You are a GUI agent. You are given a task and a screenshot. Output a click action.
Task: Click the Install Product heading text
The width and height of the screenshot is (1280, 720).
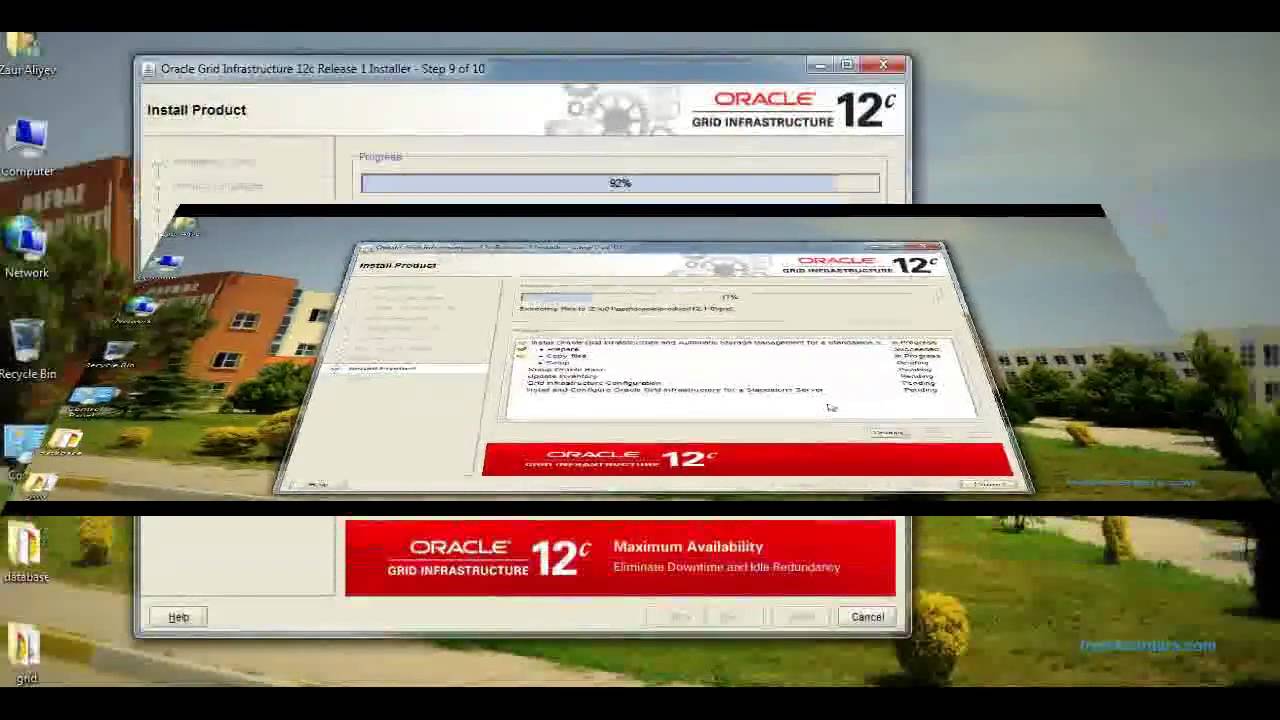click(196, 110)
